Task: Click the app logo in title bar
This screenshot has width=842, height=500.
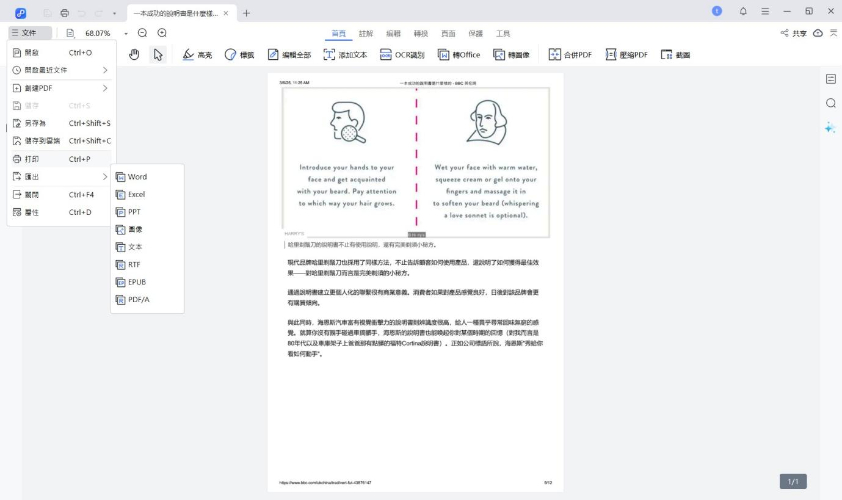Action: click(20, 13)
